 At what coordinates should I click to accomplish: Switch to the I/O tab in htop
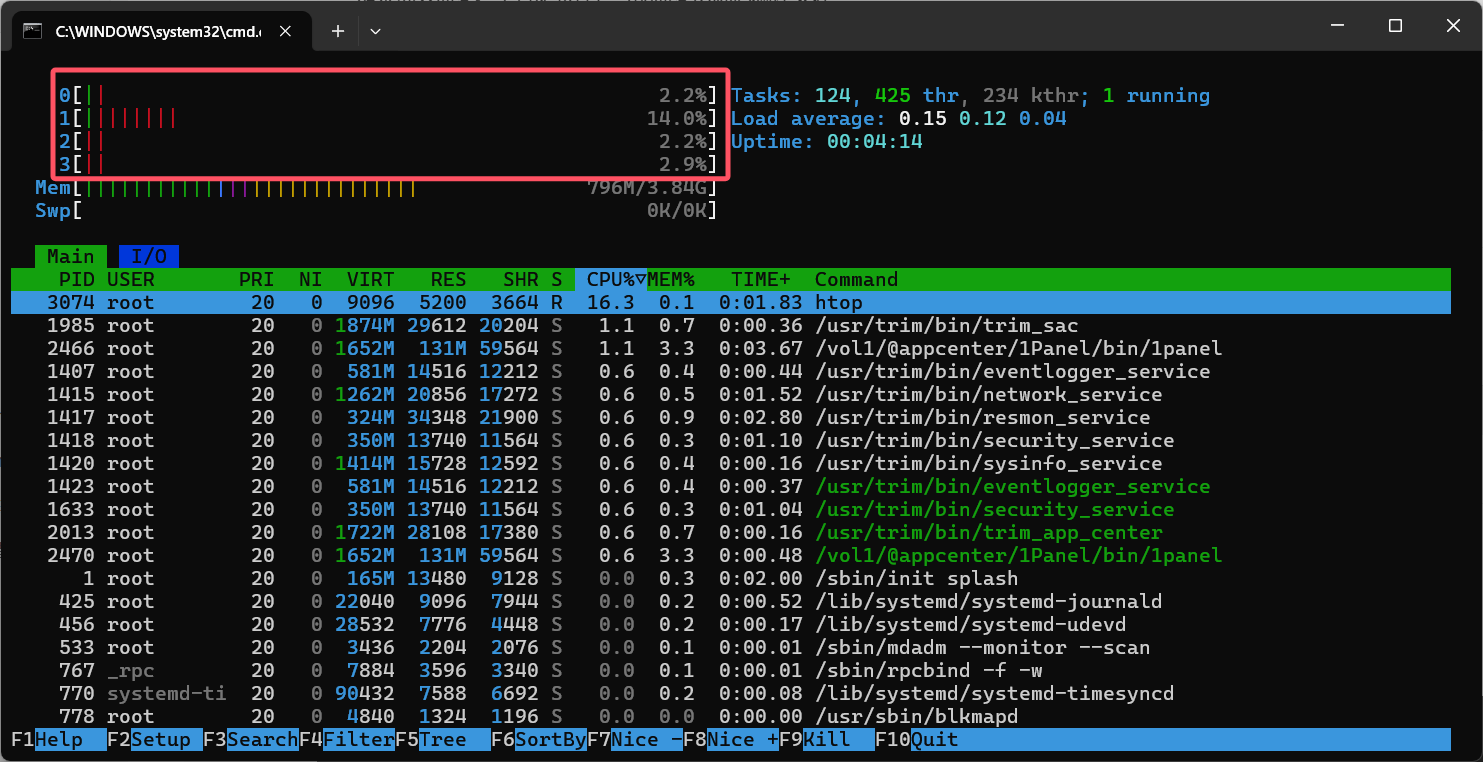point(149,256)
